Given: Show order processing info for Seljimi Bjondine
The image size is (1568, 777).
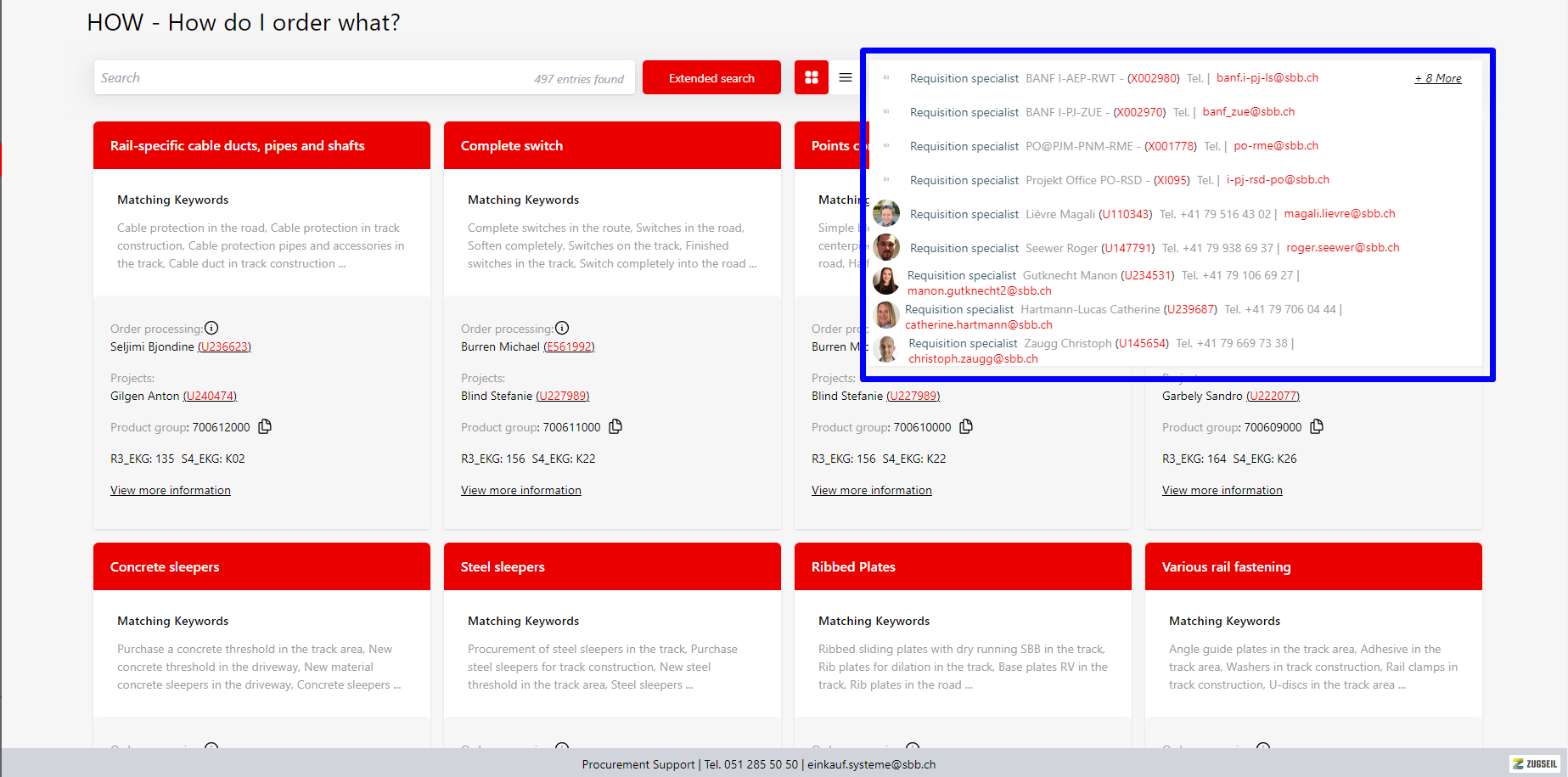Looking at the screenshot, I should [211, 328].
